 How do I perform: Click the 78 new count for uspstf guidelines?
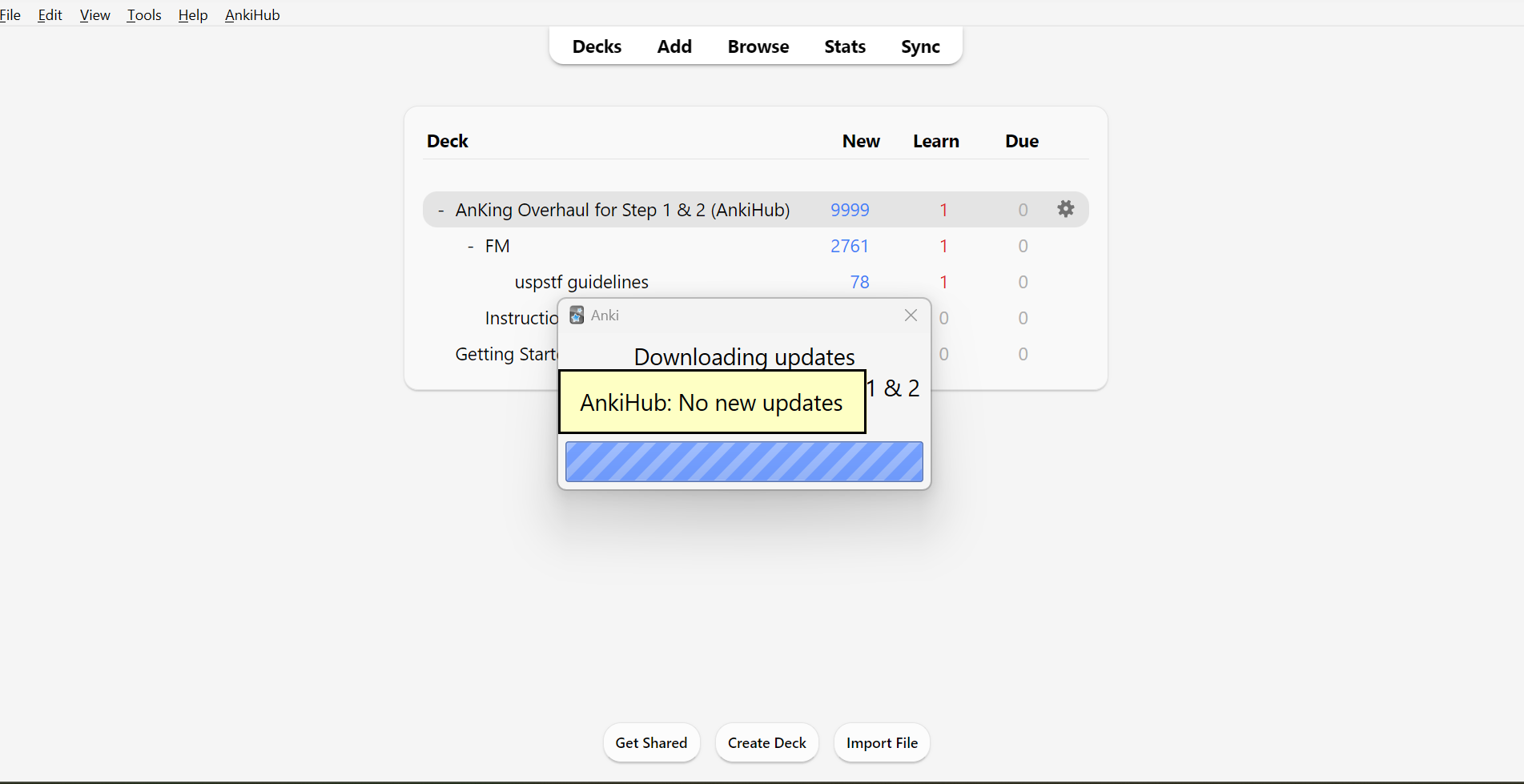point(859,282)
